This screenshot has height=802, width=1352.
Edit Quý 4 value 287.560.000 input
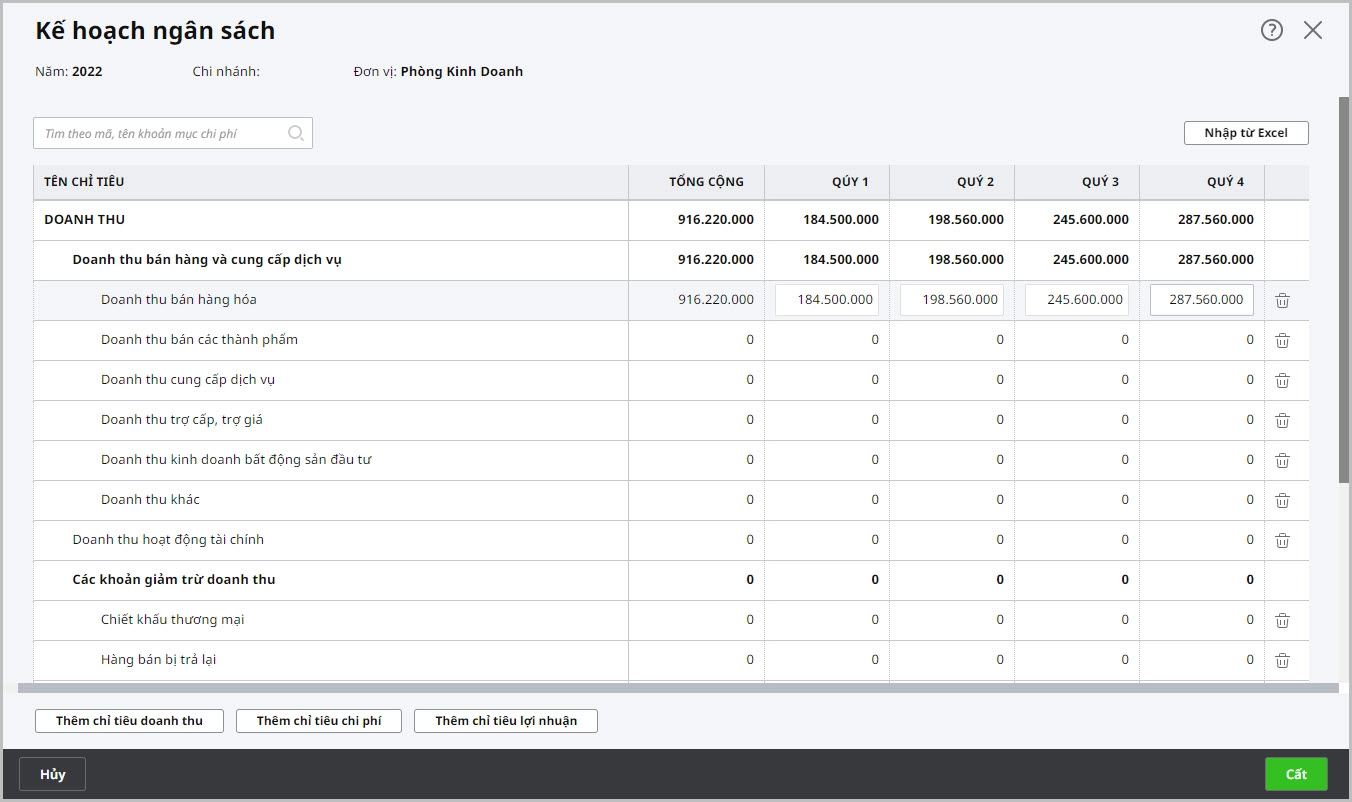1202,300
